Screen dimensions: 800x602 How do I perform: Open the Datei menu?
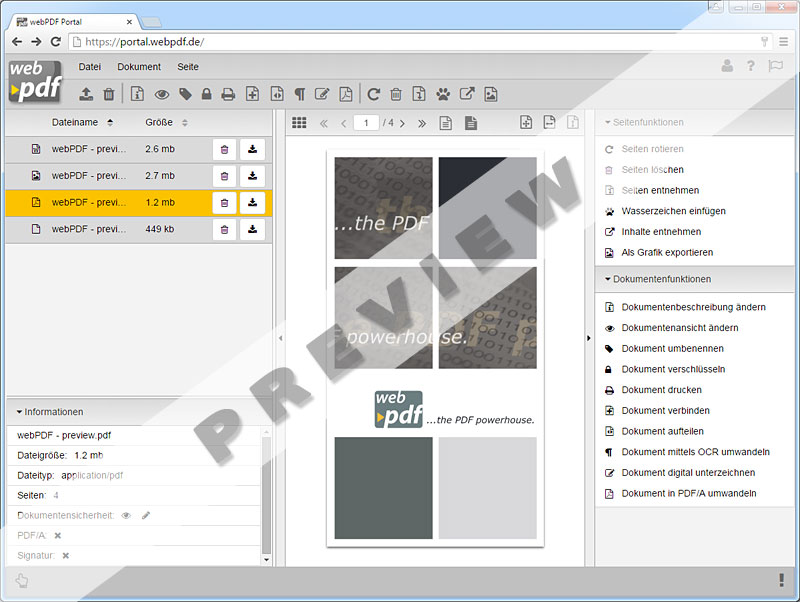click(89, 67)
